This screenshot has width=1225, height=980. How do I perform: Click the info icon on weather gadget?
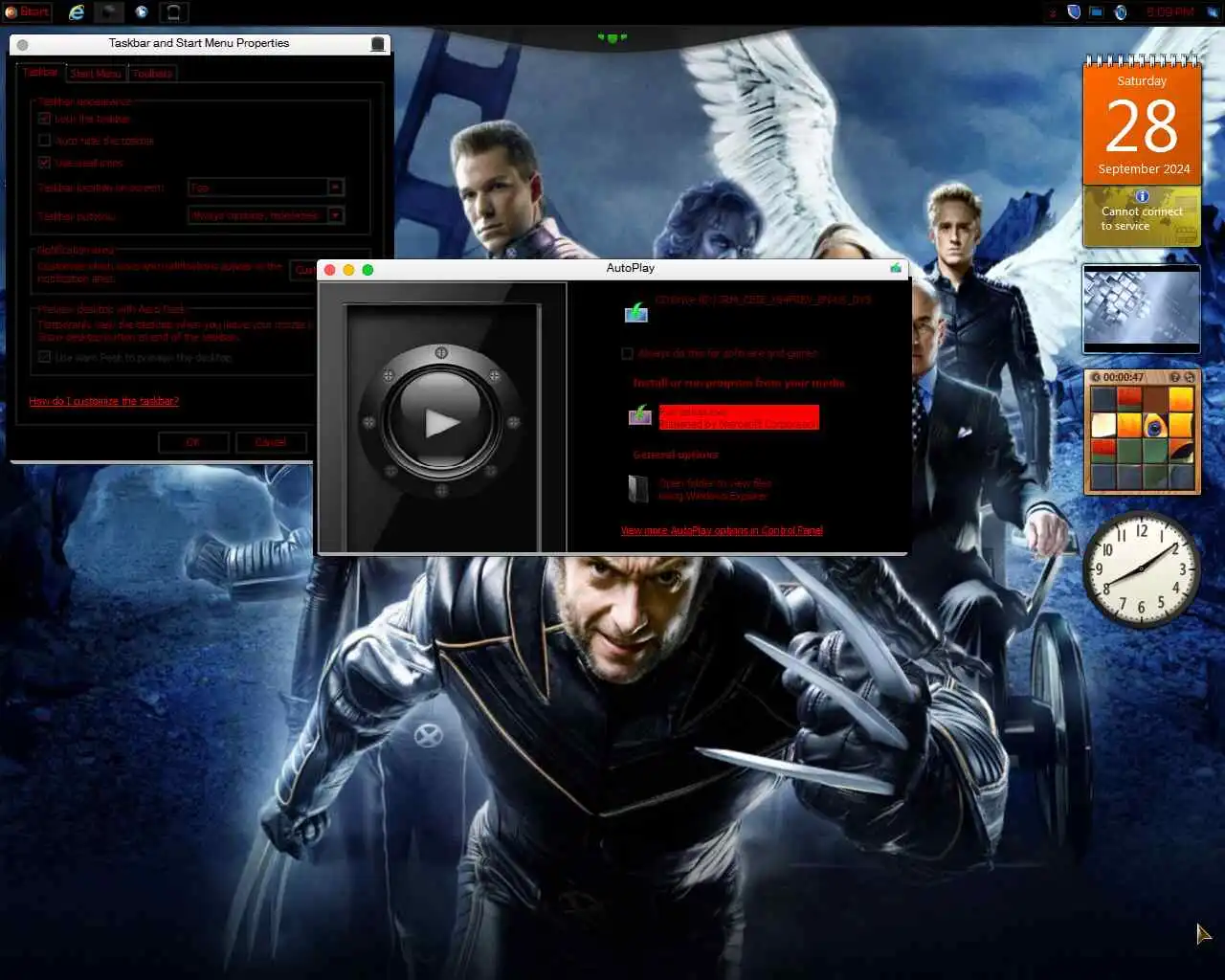[1142, 196]
